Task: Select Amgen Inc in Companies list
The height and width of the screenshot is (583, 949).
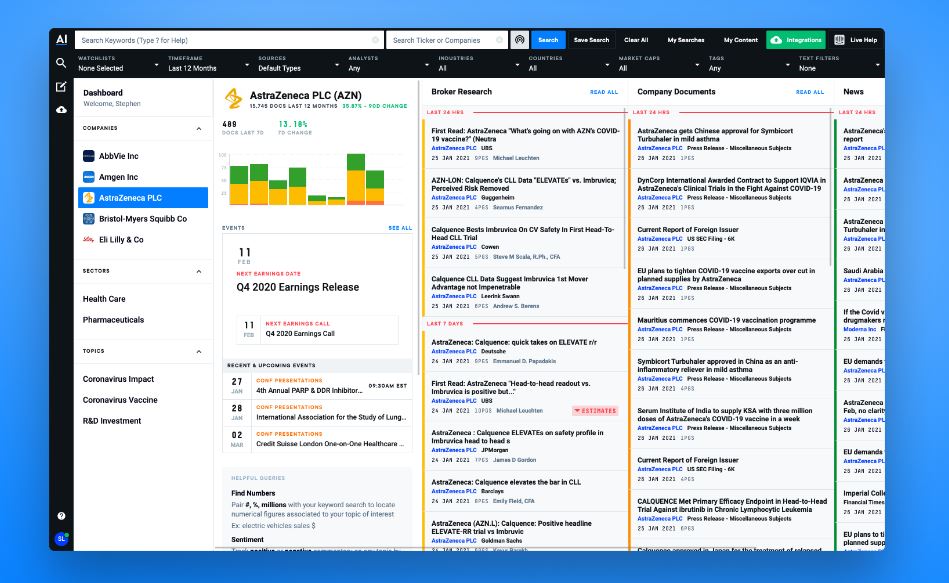Action: tap(143, 177)
